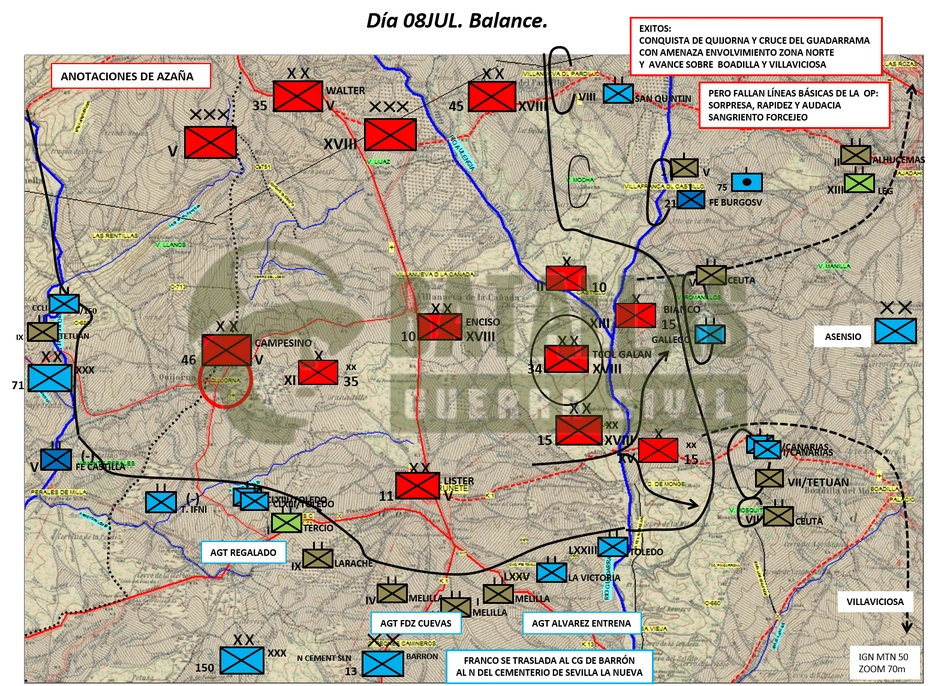Select the olive VII Ceuta unit symbol
Screen dimensions: 935x686
pos(778,517)
